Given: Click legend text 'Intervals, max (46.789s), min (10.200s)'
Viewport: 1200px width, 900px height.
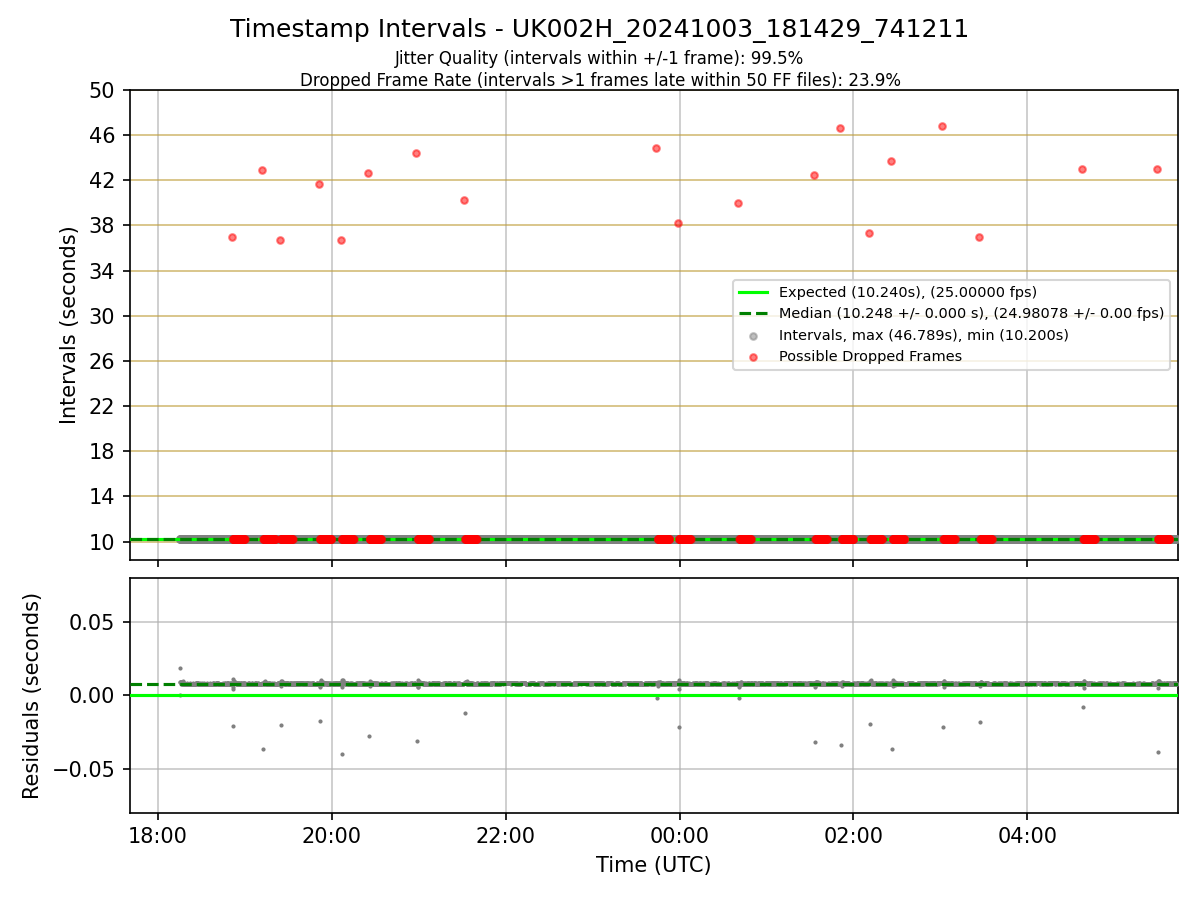Looking at the screenshot, I should click(923, 335).
